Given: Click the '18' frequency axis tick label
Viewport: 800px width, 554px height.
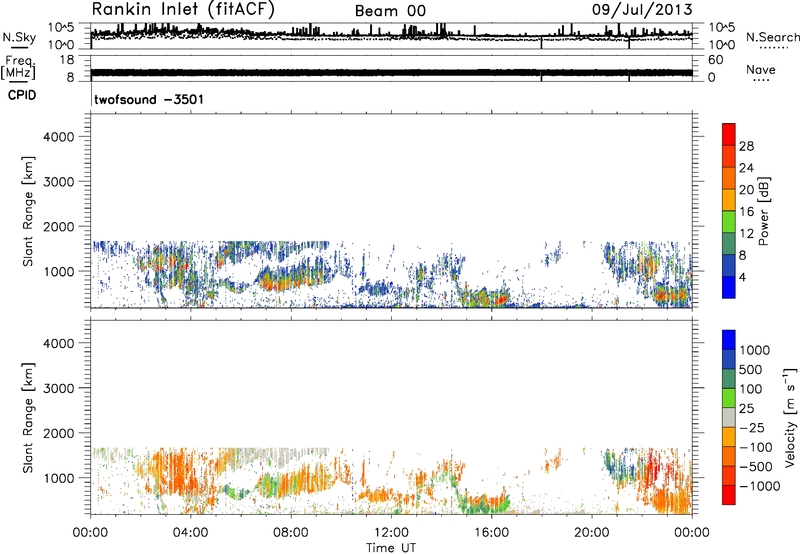Looking at the screenshot, I should 66,60.
